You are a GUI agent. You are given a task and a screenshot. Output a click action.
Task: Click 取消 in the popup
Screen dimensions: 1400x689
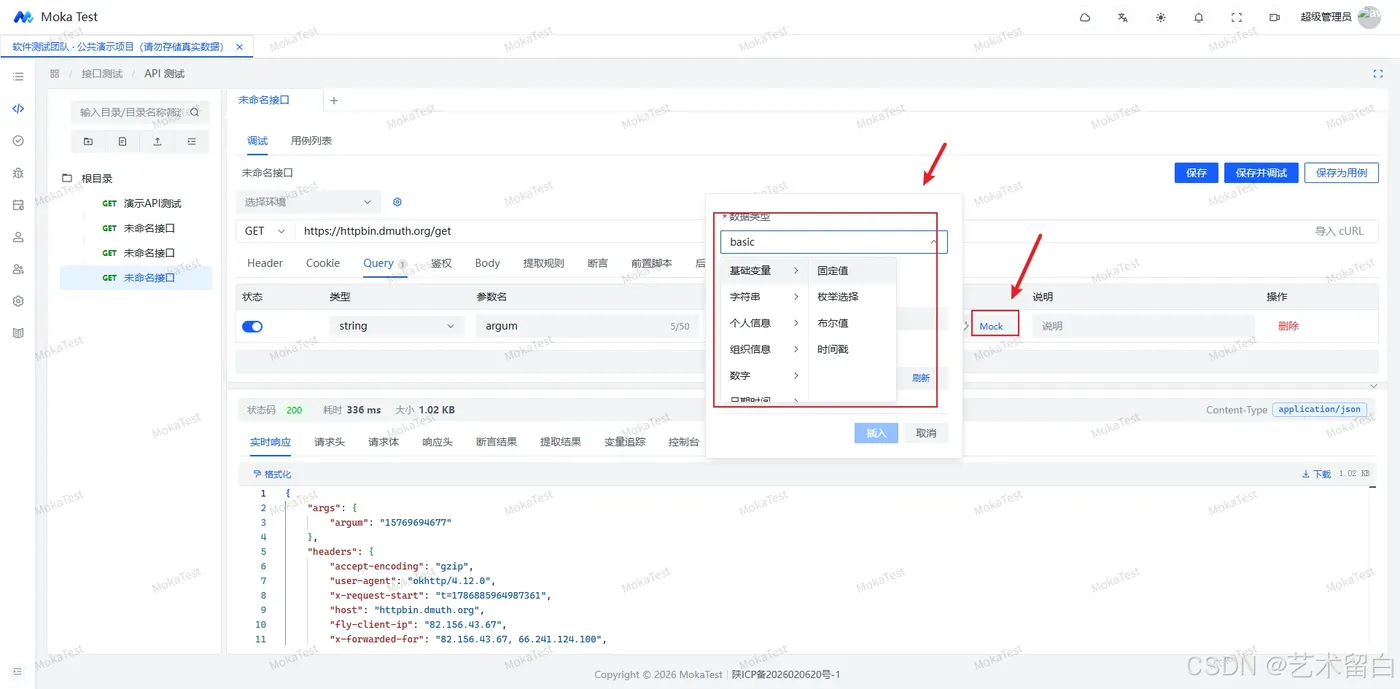[x=926, y=433]
